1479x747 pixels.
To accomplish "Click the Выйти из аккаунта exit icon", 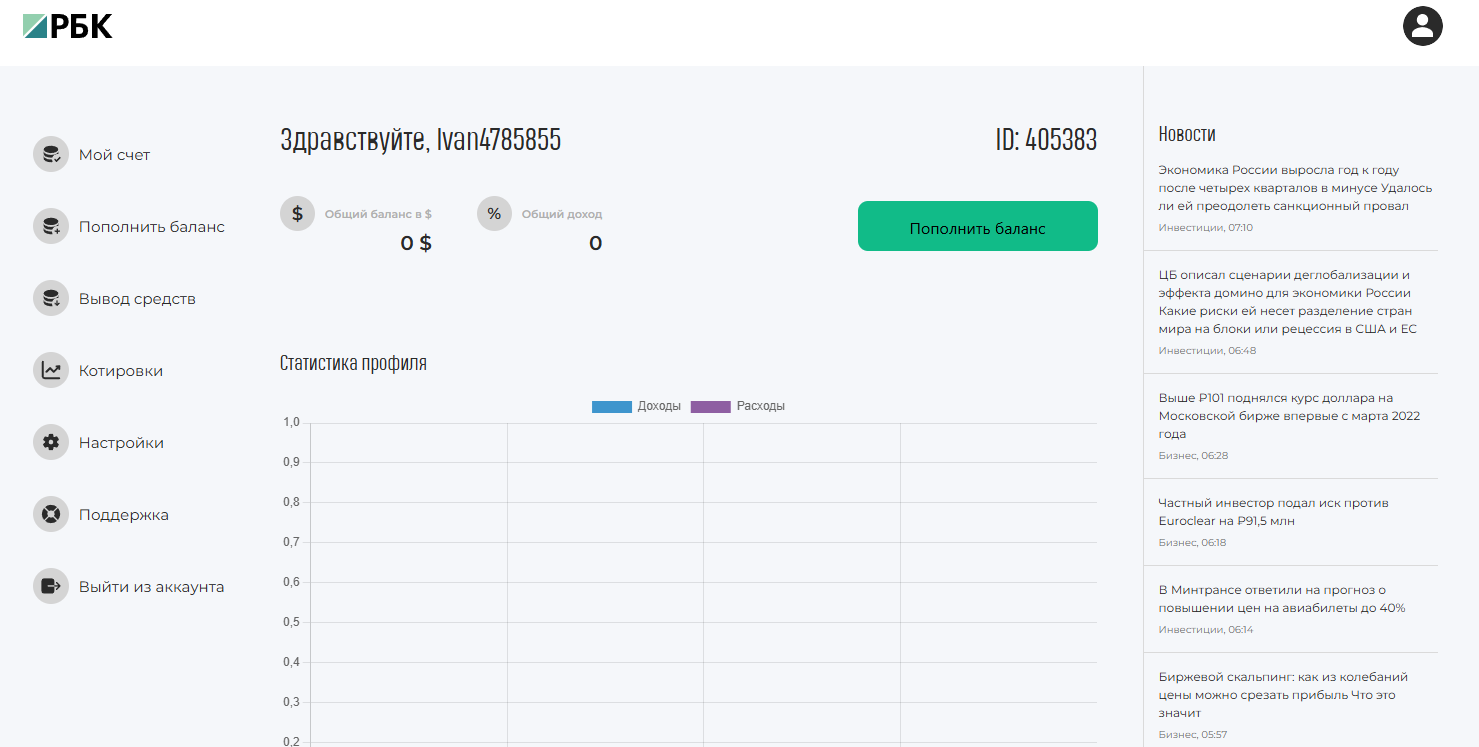I will [51, 587].
